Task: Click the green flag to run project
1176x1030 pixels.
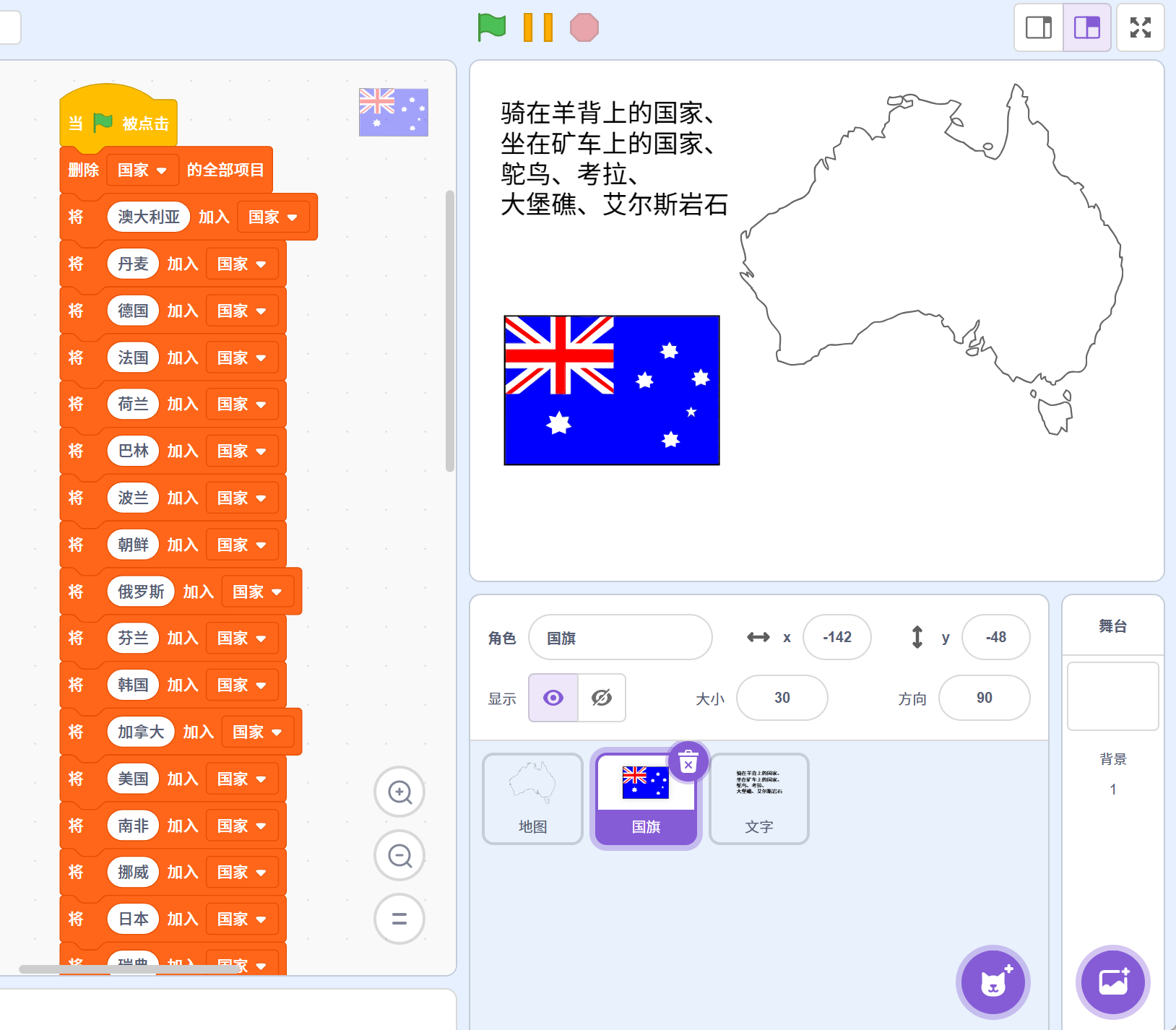Action: (491, 27)
